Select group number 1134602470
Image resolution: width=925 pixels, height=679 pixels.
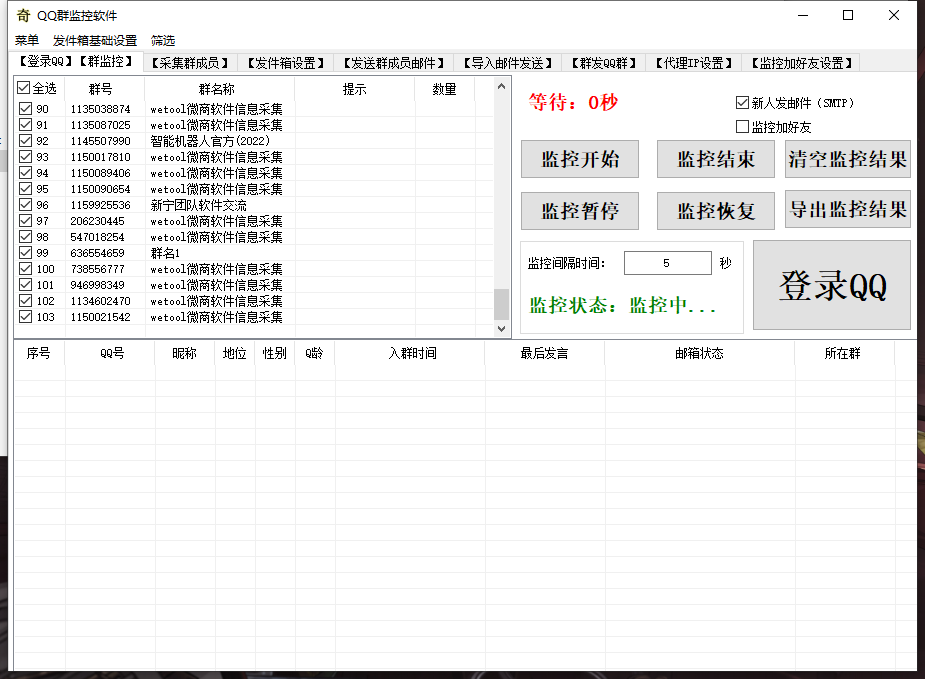[x=100, y=301]
